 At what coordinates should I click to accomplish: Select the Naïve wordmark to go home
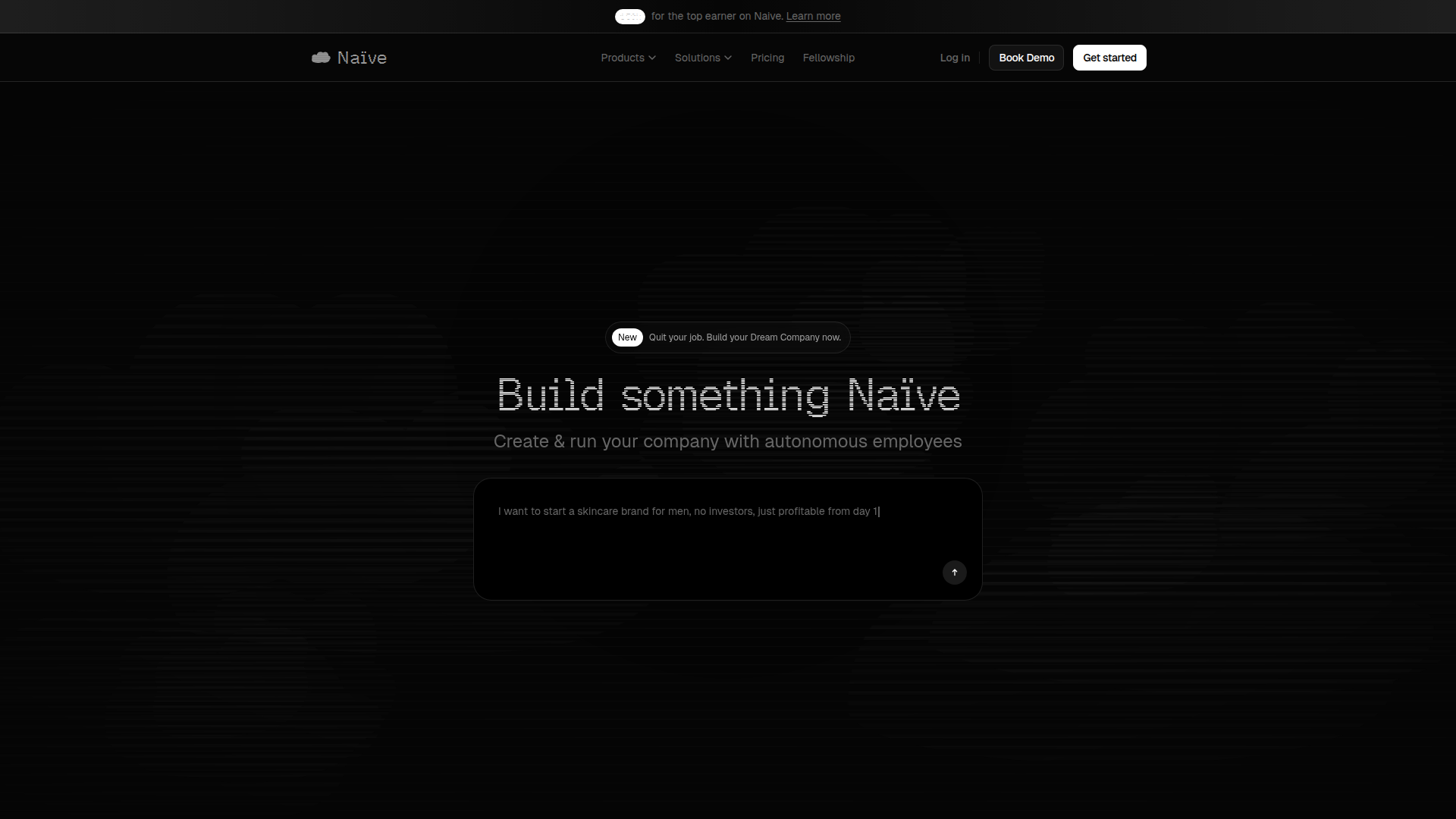point(362,57)
